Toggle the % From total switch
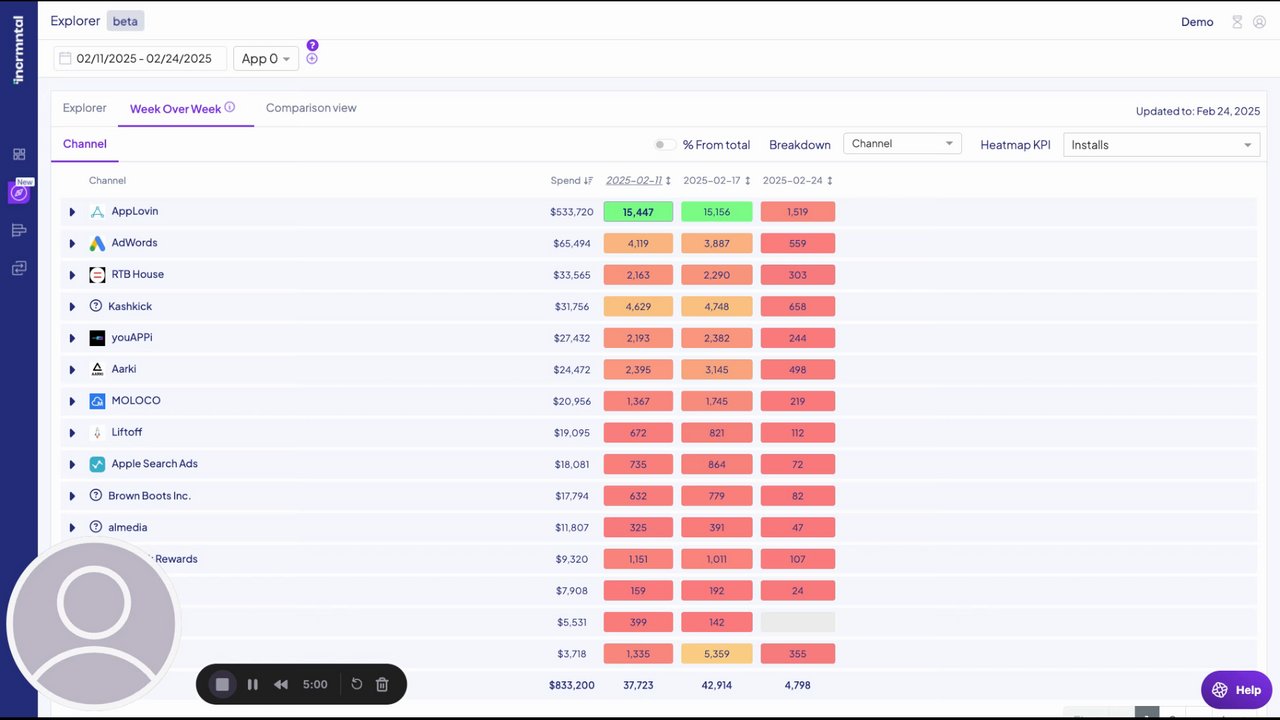The image size is (1280, 720). click(664, 145)
